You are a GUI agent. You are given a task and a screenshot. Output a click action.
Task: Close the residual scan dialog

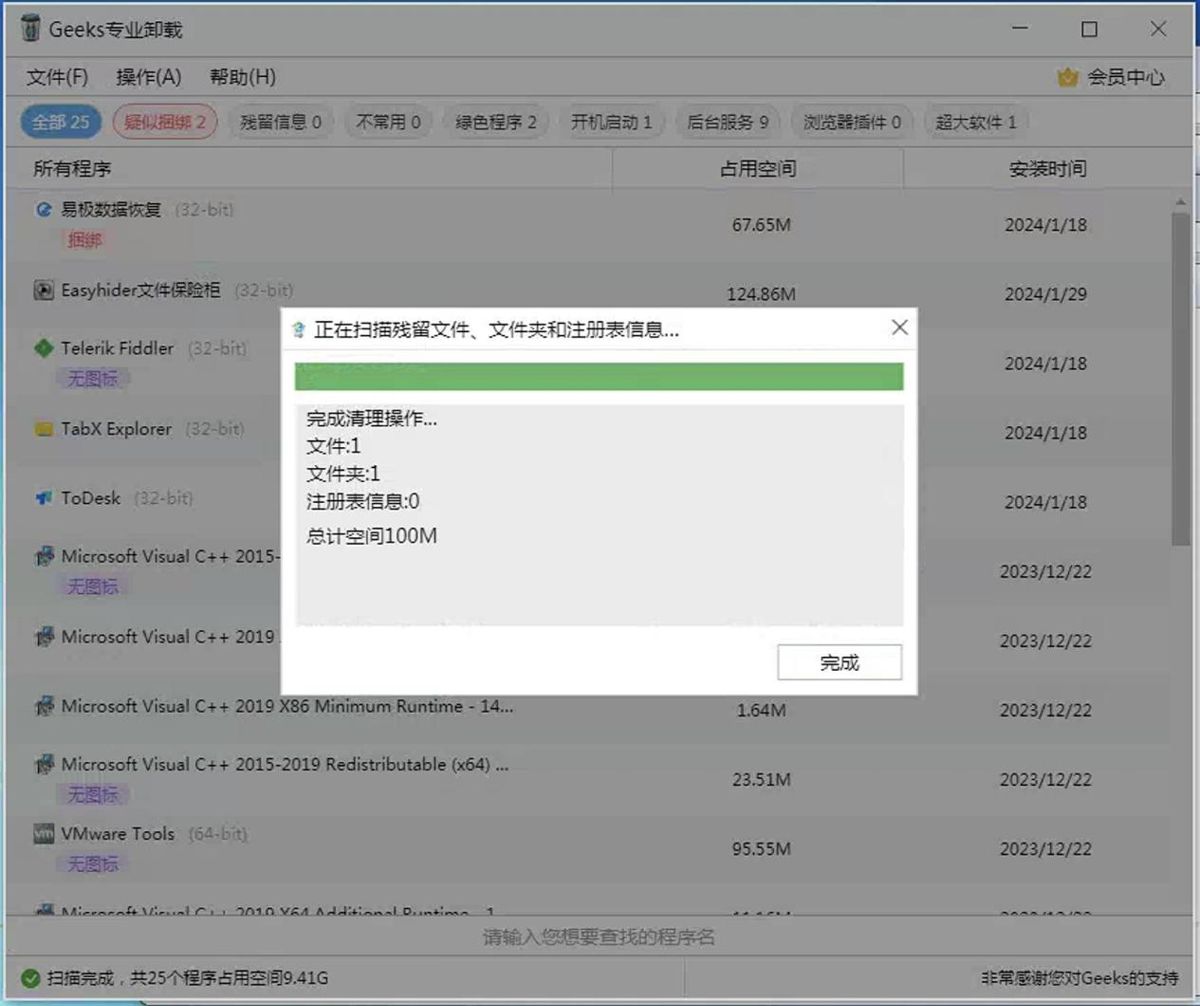pos(899,328)
